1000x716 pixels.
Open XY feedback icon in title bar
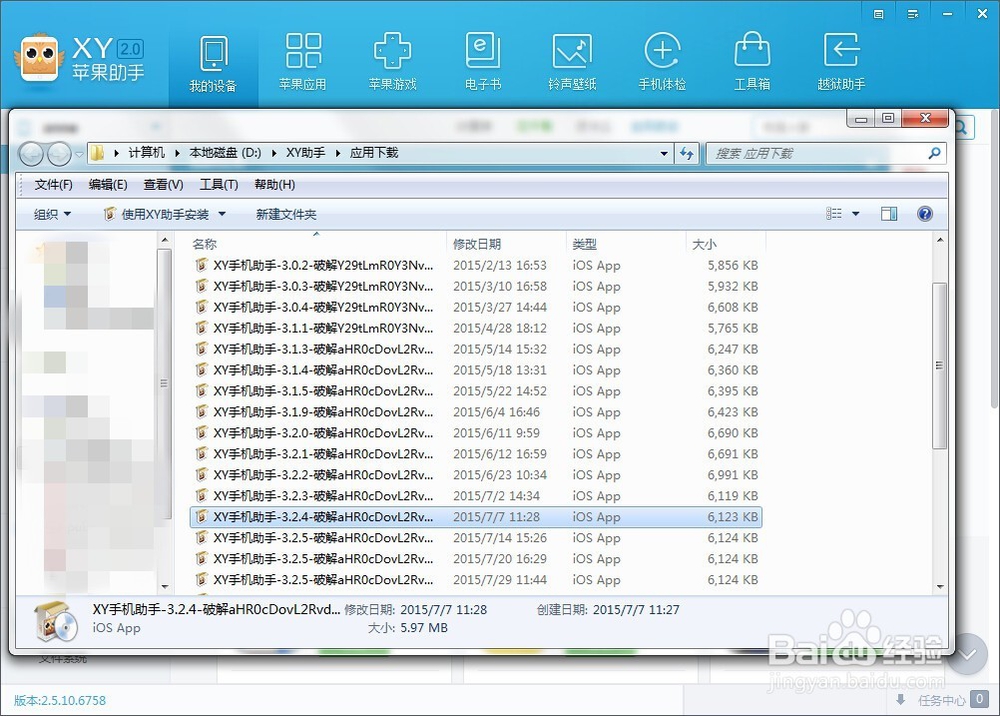879,13
